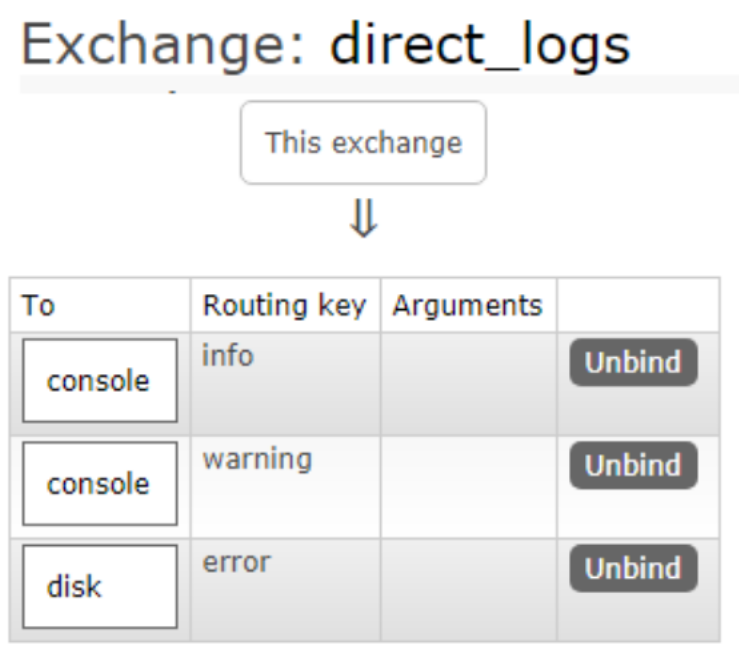
Task: Unbind the console queue with info key
Action: pyautogui.click(x=633, y=362)
